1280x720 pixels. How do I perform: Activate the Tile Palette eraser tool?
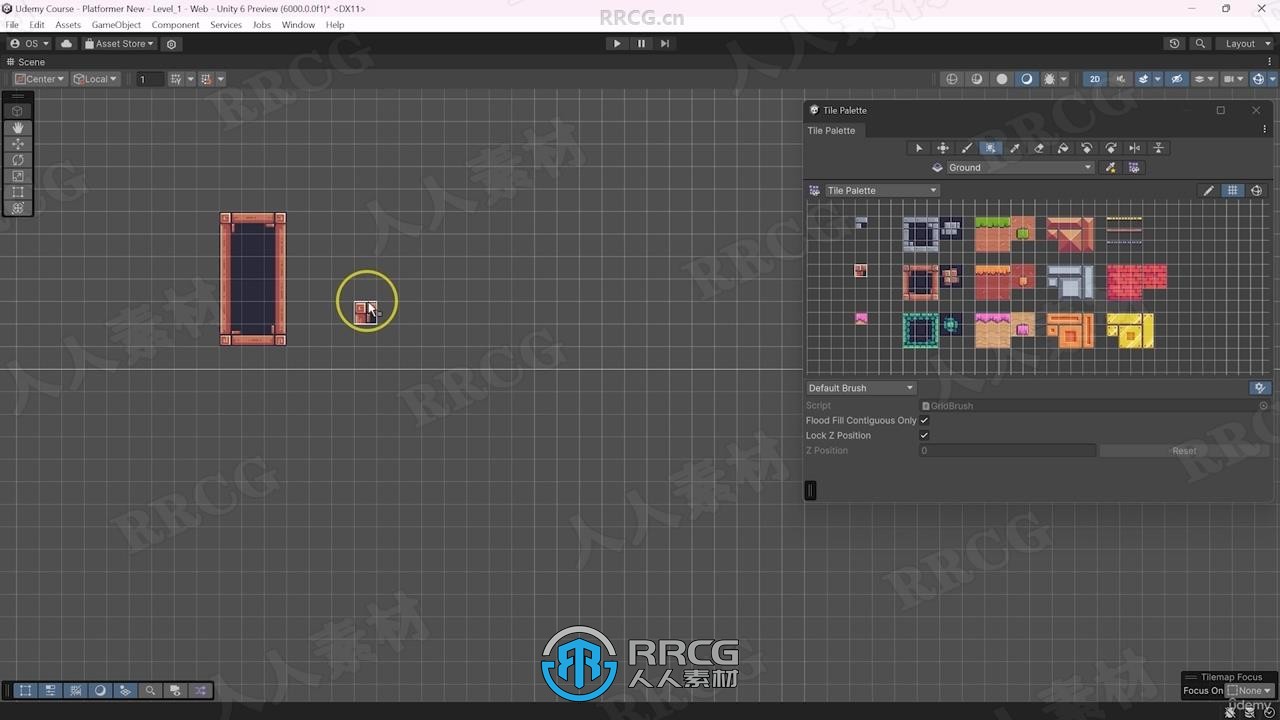pyautogui.click(x=1038, y=148)
